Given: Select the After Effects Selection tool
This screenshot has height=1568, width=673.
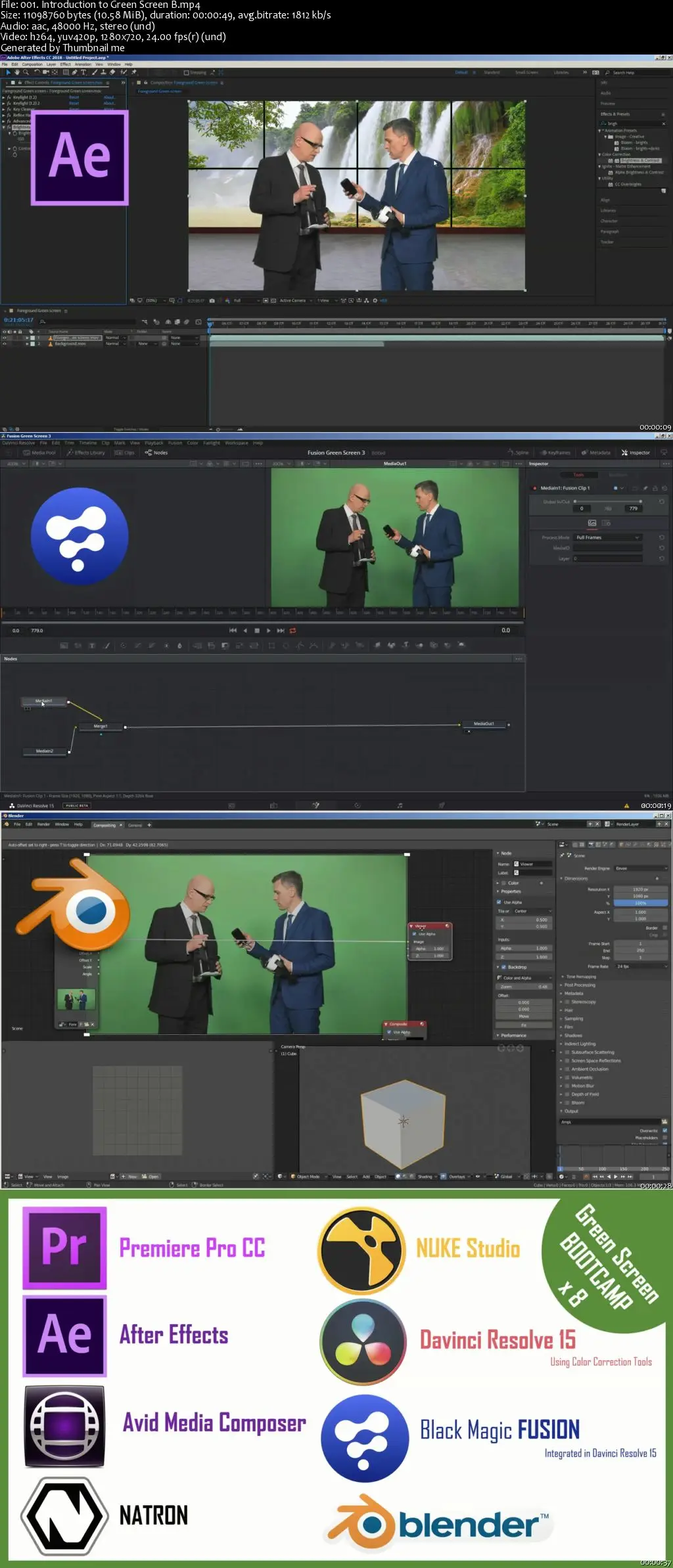Looking at the screenshot, I should pyautogui.click(x=8, y=72).
